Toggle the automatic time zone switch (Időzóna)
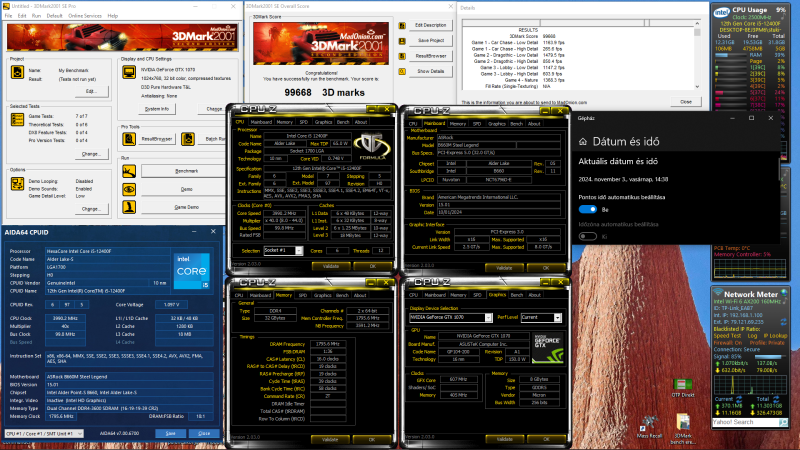 [588, 236]
